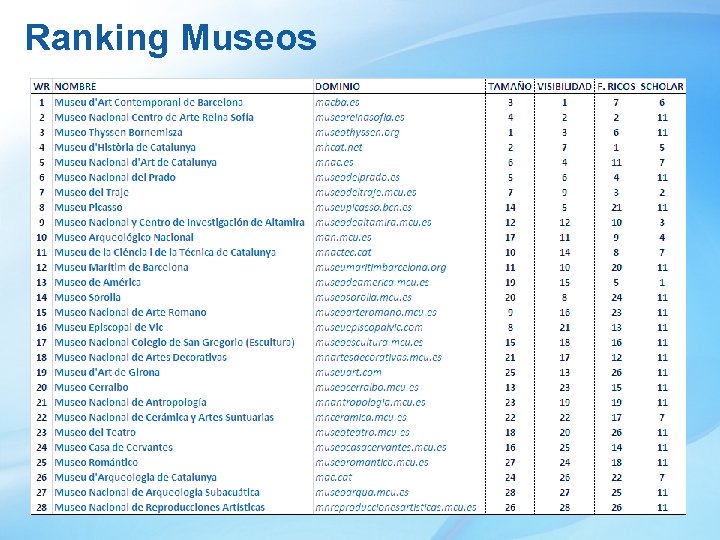
Task: Select the museodeltraje.mcu.es domain
Action: pos(366,192)
